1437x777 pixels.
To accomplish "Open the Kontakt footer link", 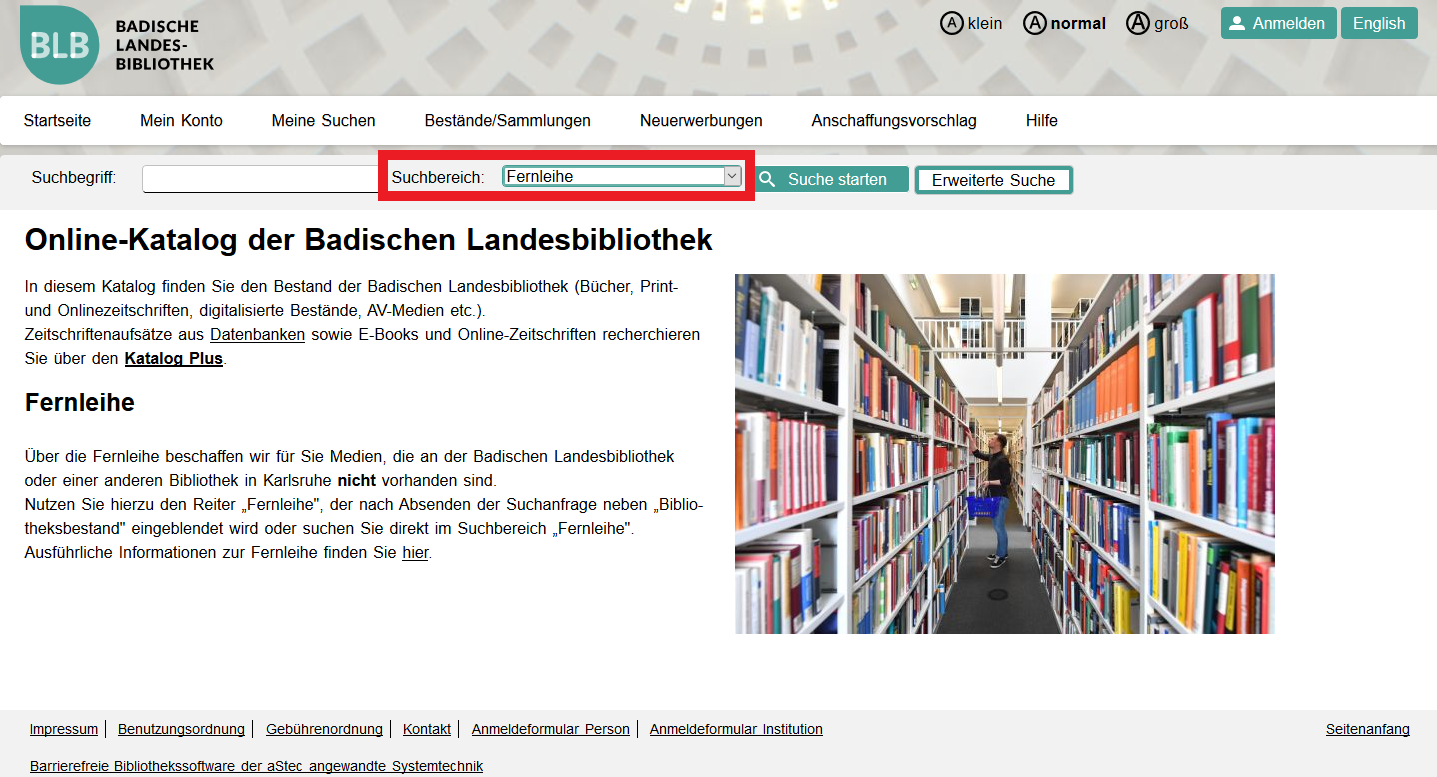I will pos(427,729).
